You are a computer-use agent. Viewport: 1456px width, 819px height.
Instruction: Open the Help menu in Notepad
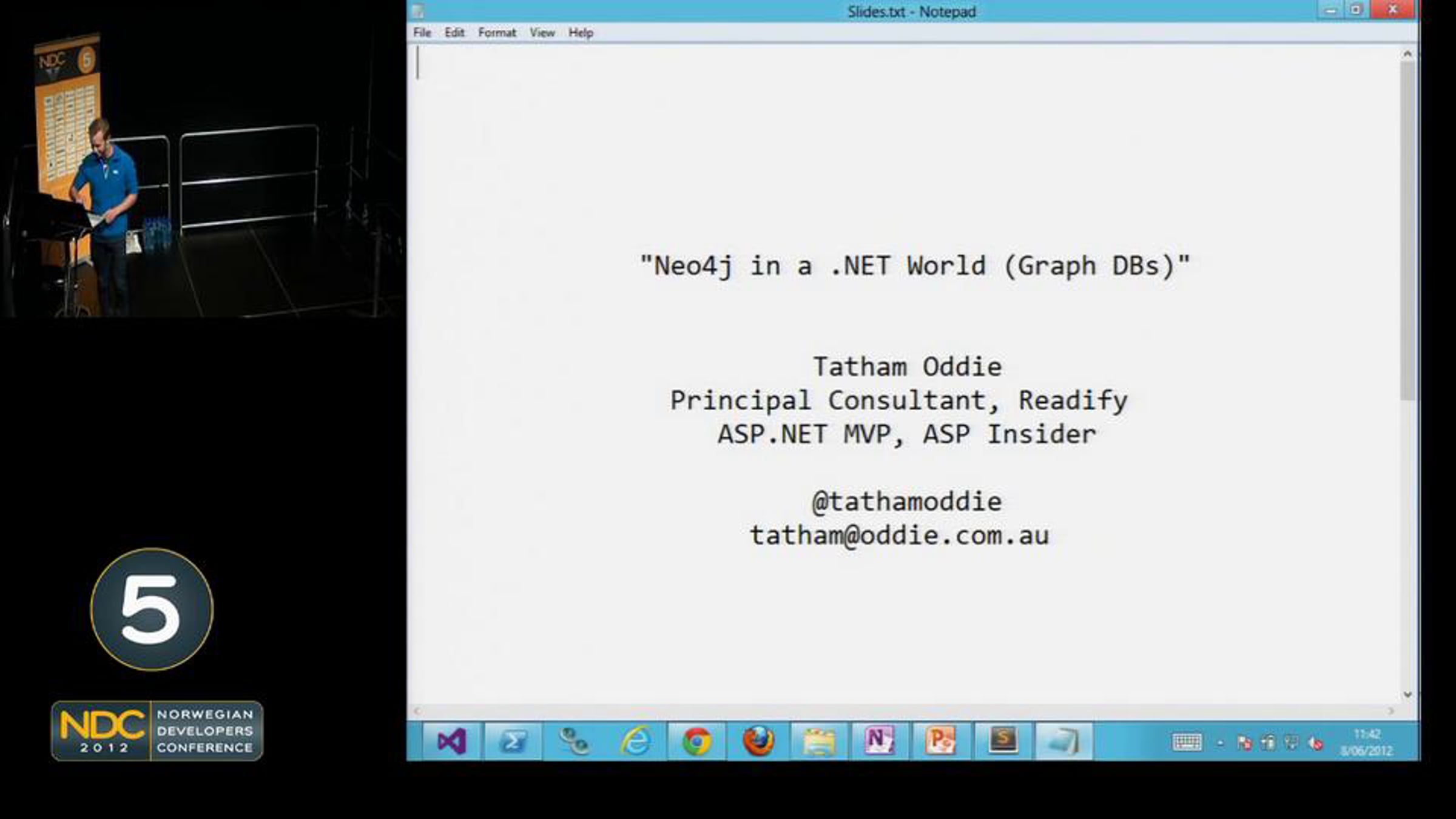581,33
